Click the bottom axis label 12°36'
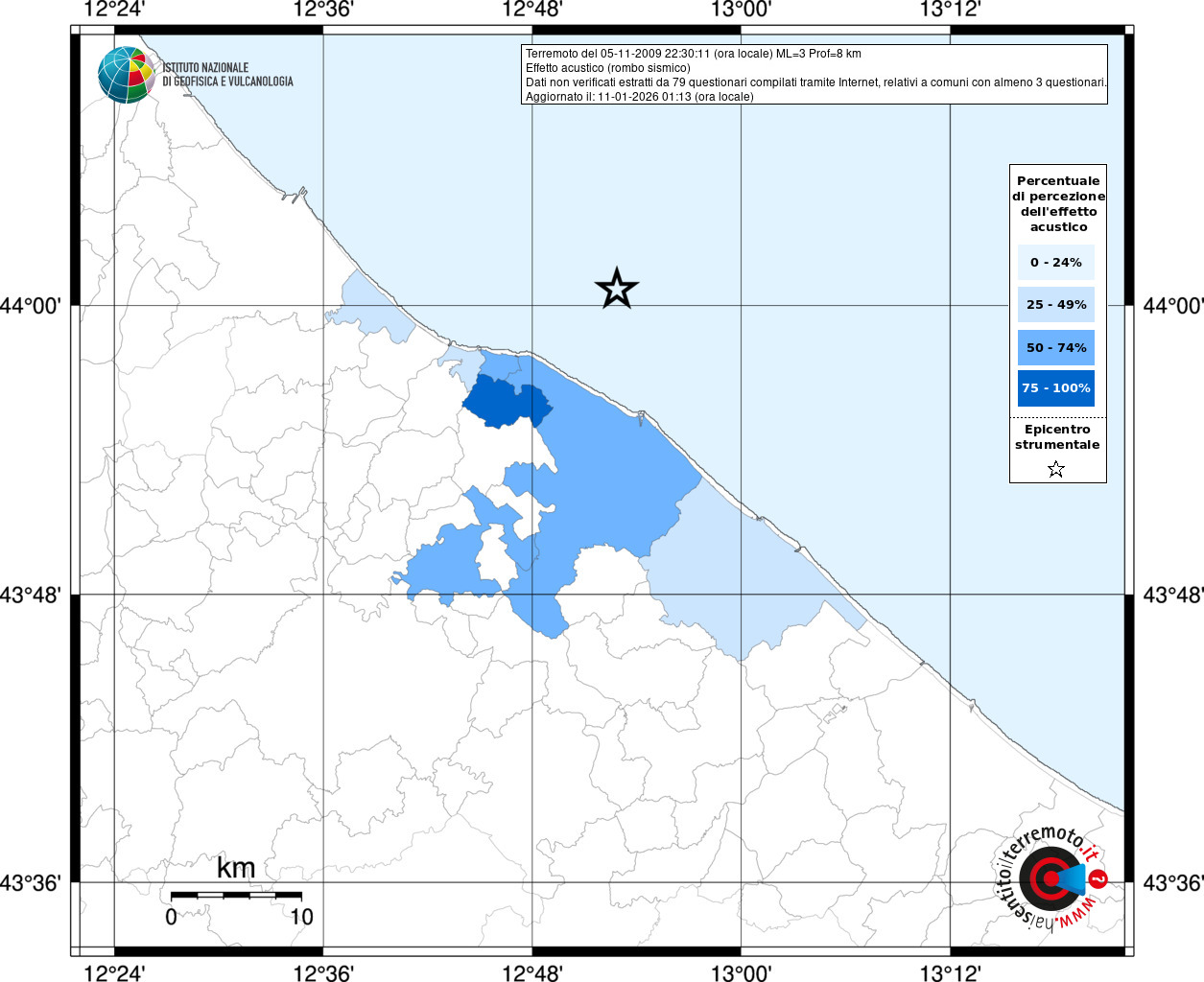Screen dimensions: 1204x982 tap(323, 972)
